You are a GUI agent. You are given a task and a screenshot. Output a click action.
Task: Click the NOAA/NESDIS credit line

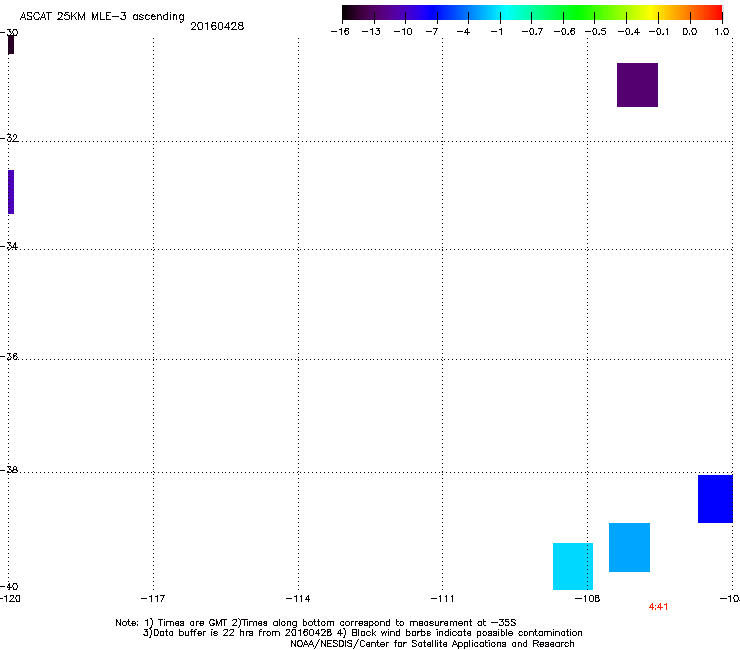coord(432,644)
